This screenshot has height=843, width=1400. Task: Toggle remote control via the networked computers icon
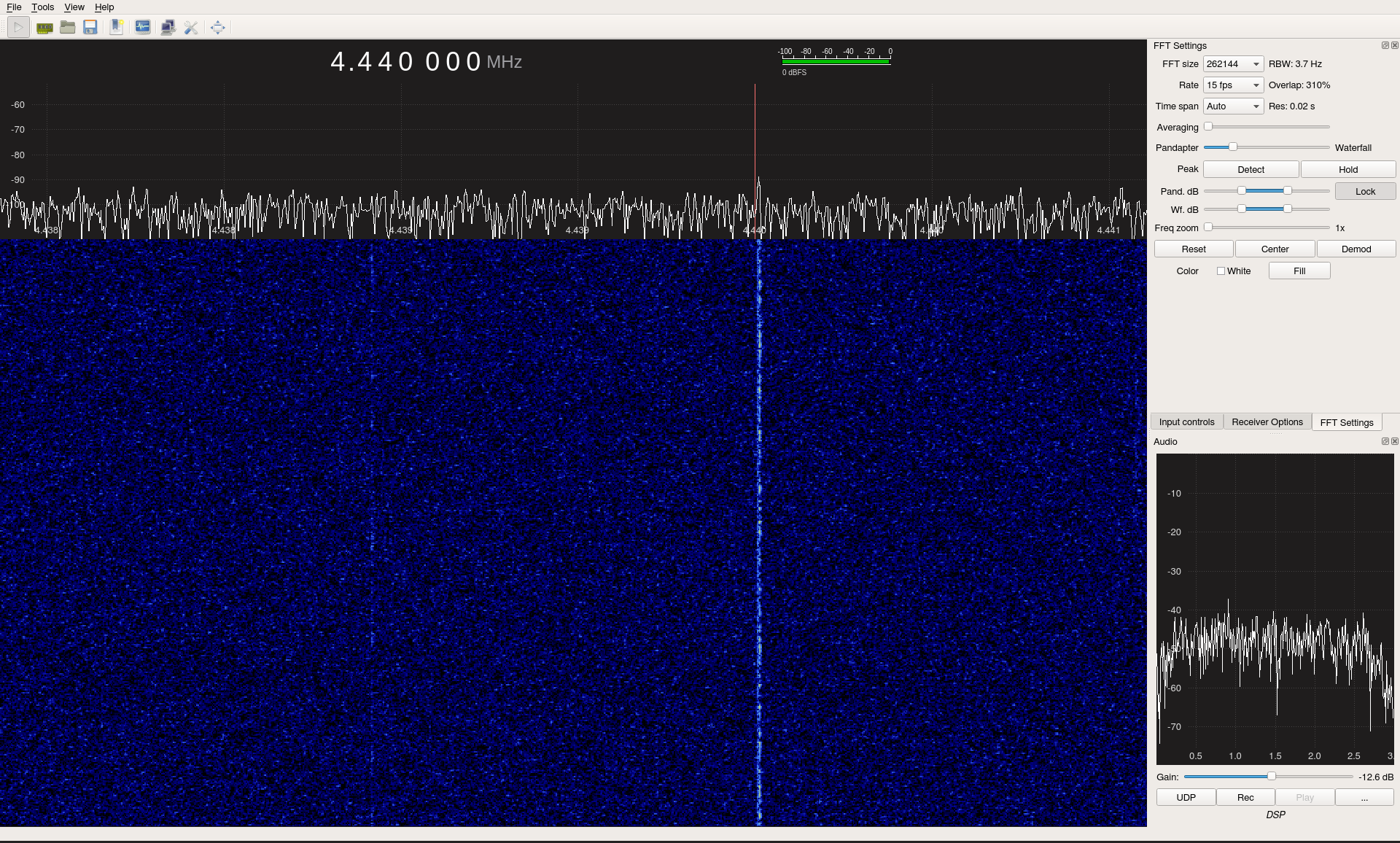point(168,28)
